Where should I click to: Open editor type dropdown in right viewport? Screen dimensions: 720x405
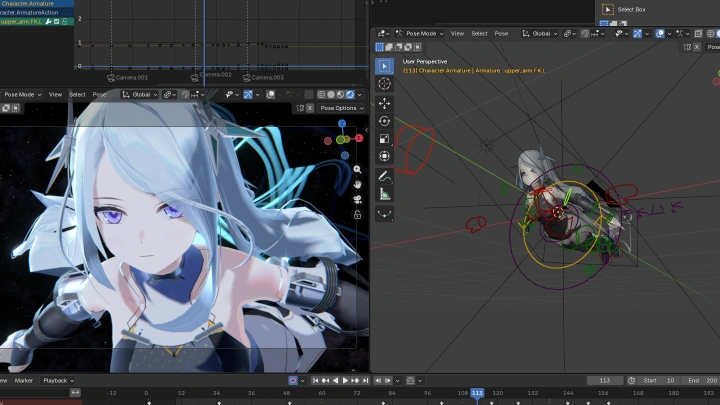coord(383,34)
